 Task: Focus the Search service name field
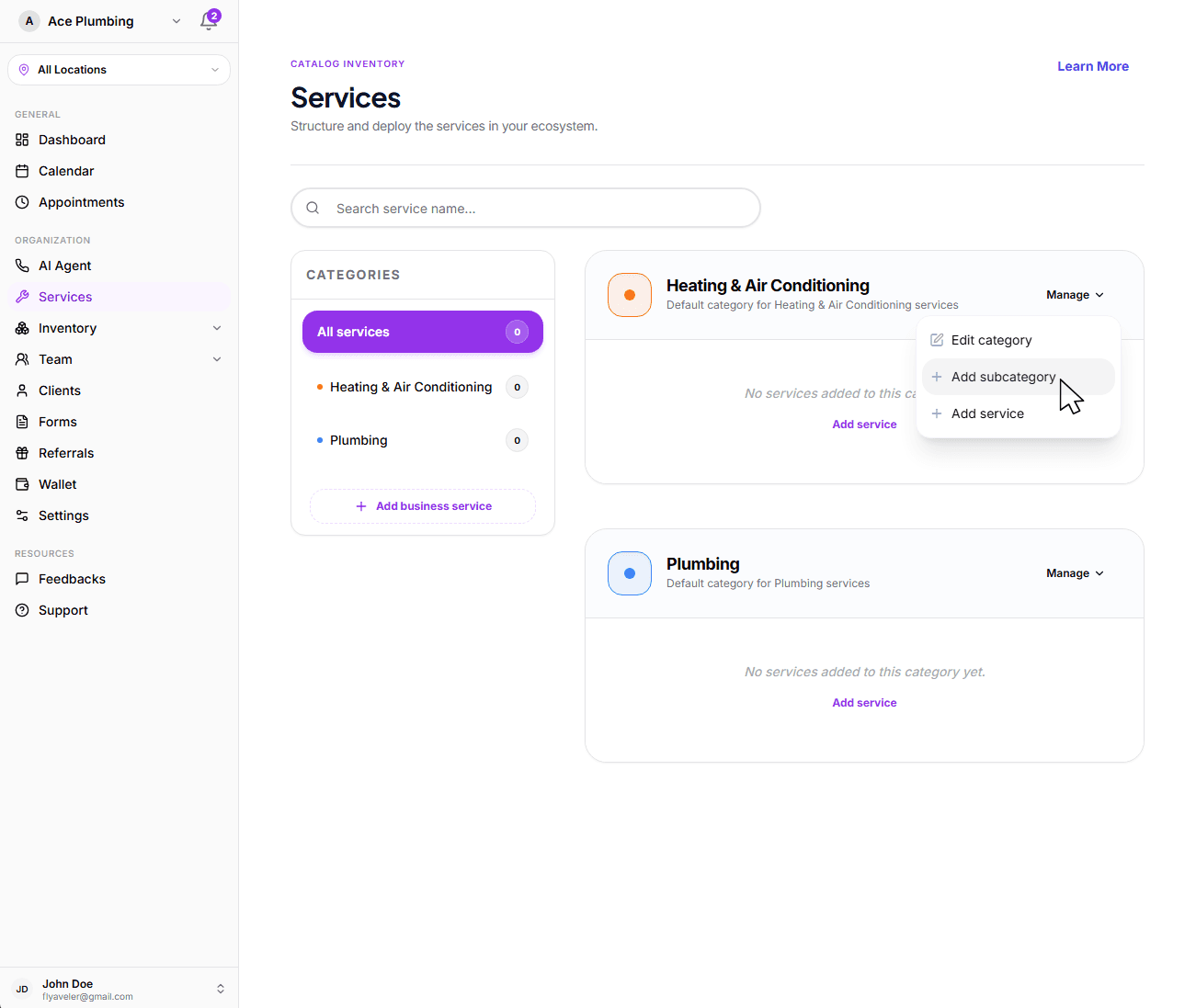pos(538,209)
